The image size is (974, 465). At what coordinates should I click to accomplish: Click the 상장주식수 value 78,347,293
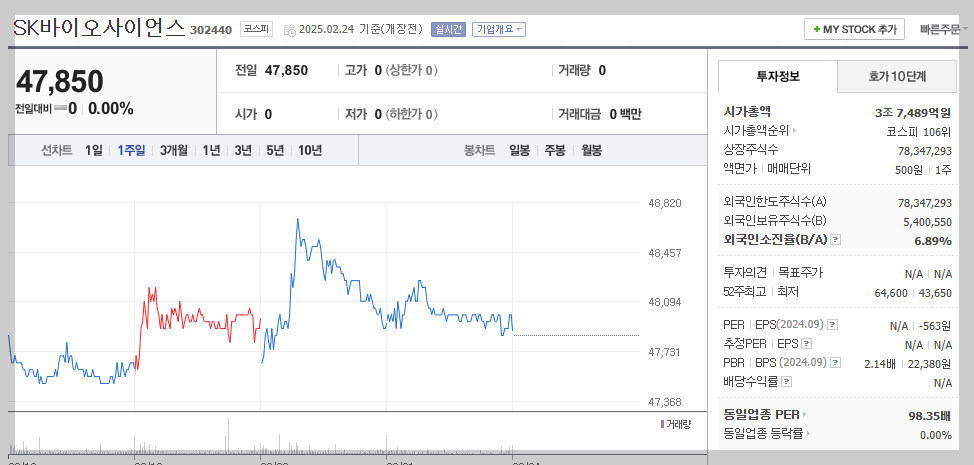point(924,150)
